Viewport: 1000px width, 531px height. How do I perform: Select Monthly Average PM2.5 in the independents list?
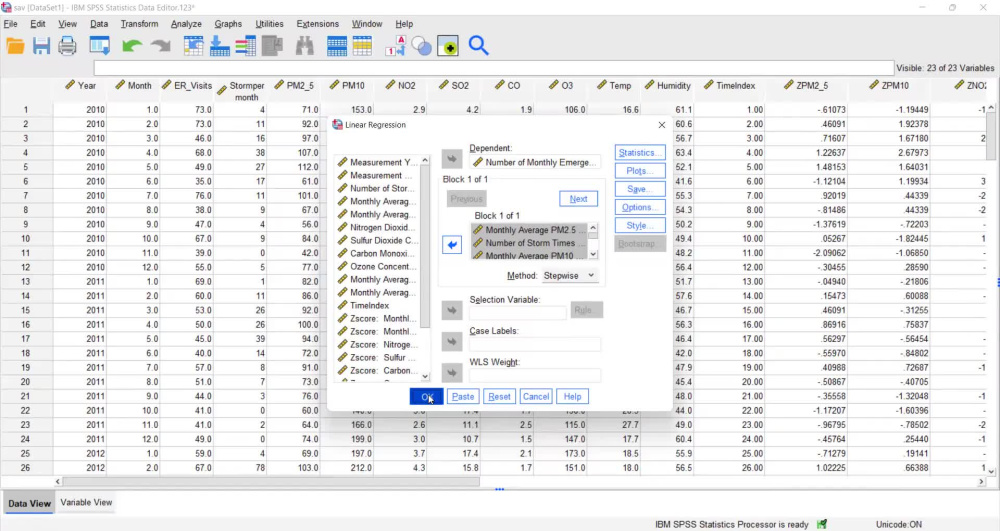529,229
